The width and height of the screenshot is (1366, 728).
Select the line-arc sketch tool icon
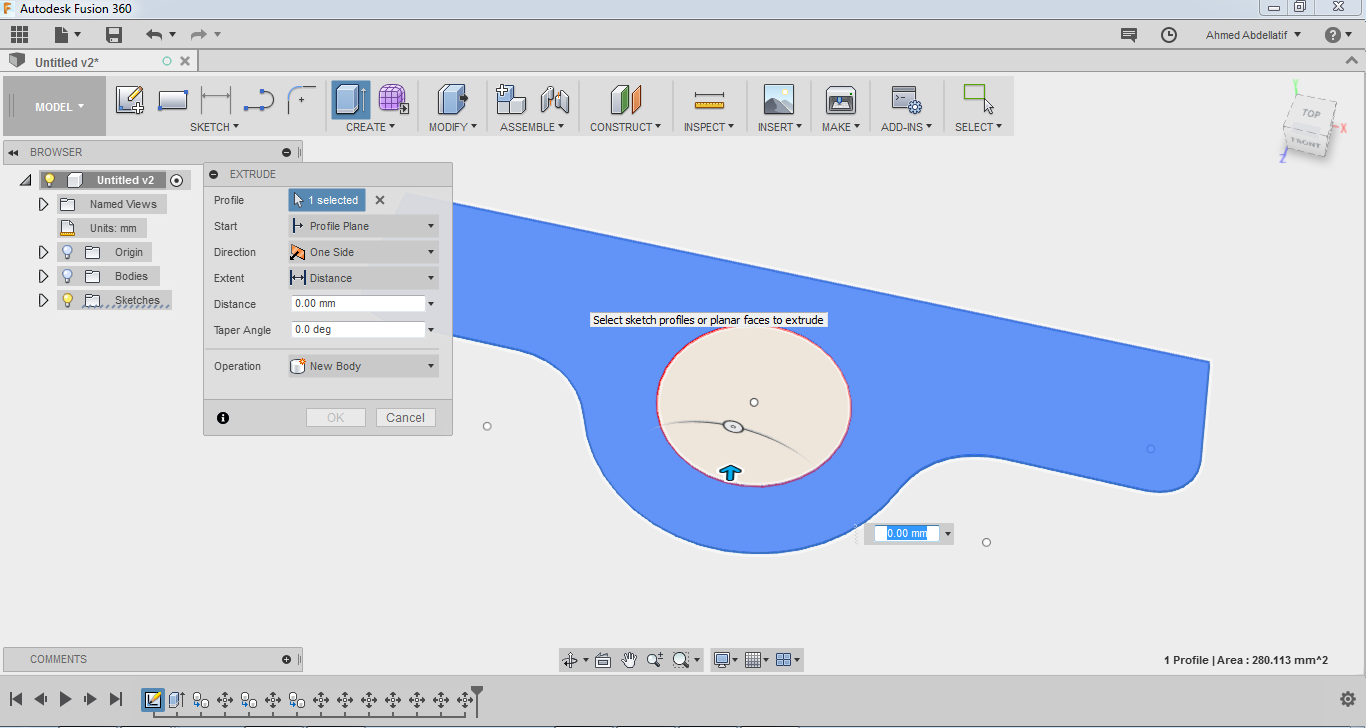click(x=259, y=100)
